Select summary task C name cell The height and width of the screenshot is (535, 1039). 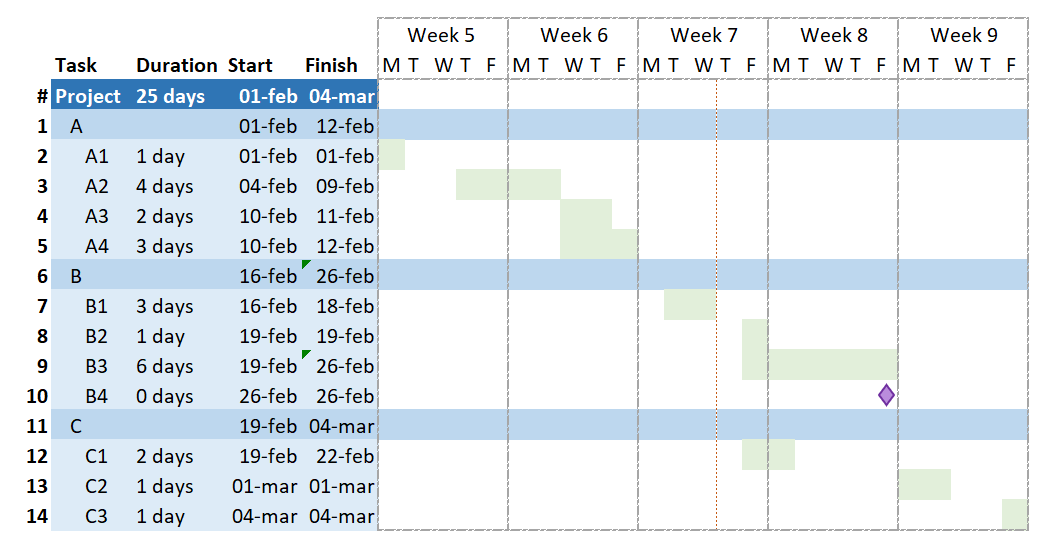click(x=77, y=426)
